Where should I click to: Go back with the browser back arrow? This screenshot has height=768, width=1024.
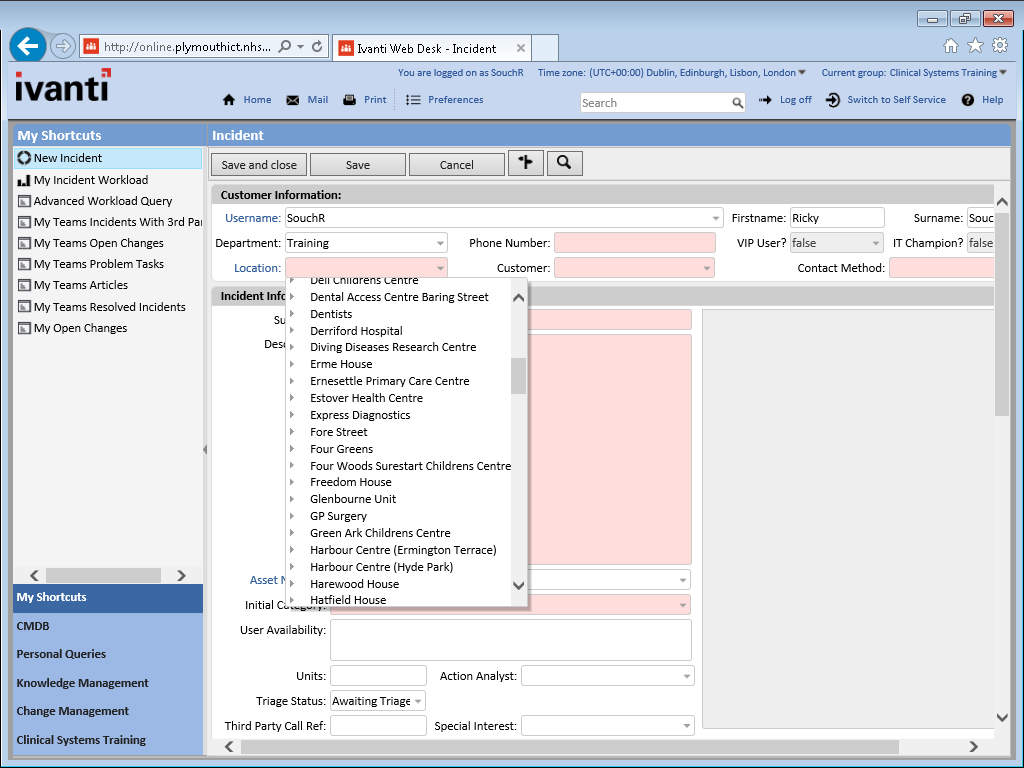pyautogui.click(x=27, y=46)
